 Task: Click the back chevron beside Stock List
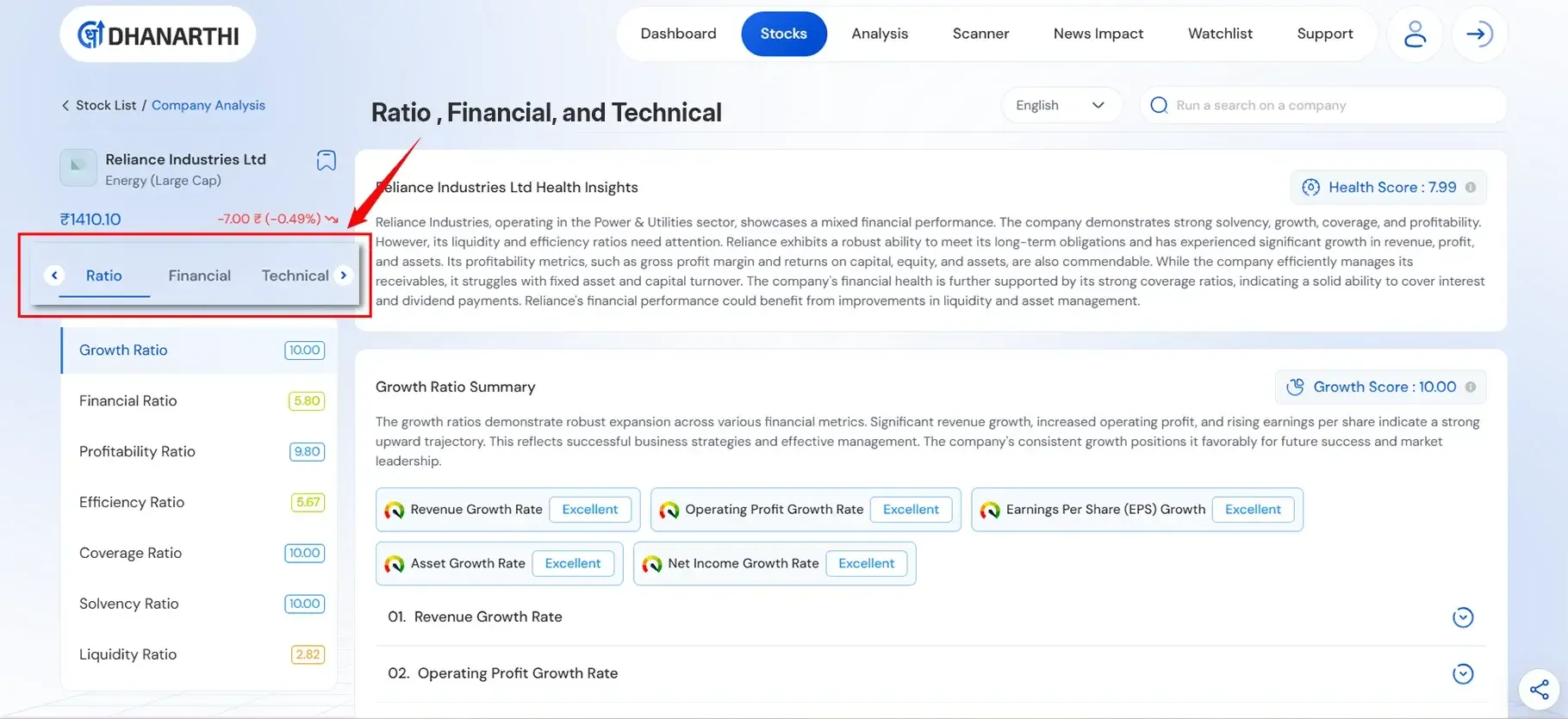coord(65,105)
